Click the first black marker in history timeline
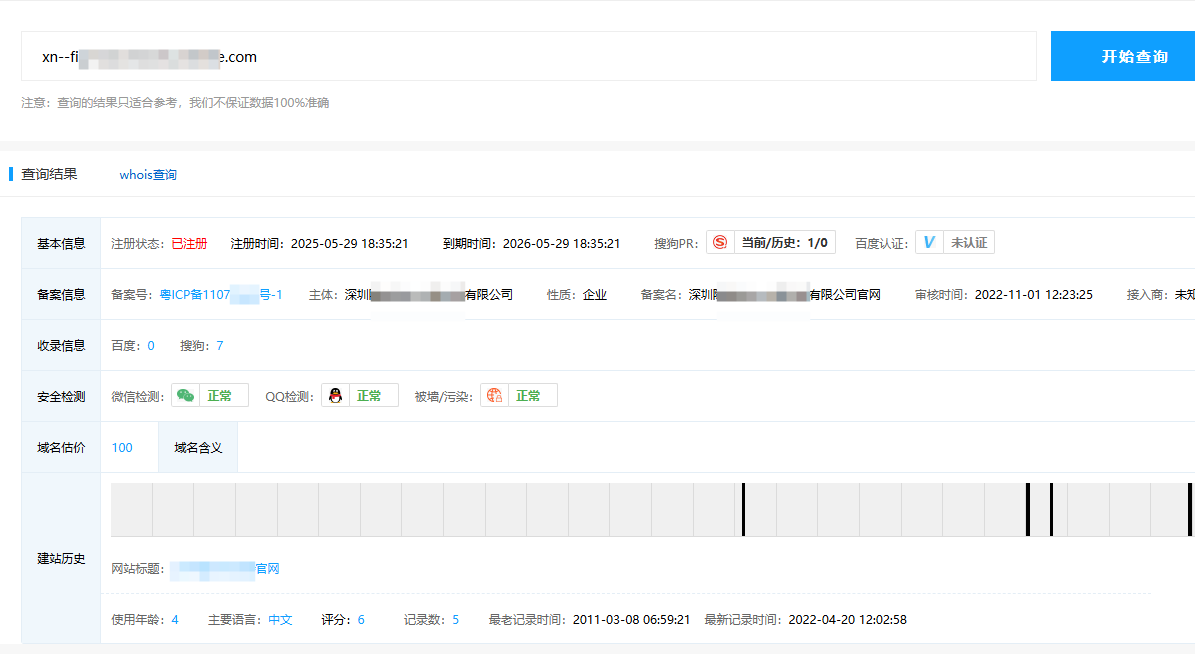The height and width of the screenshot is (654, 1195). click(743, 509)
